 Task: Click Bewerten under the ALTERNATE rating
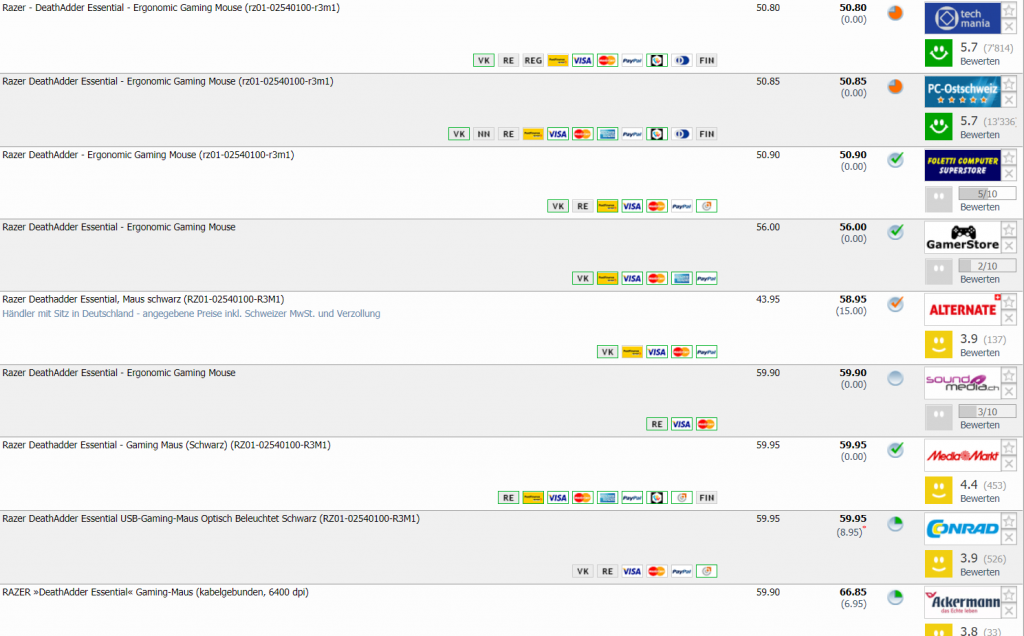pos(980,353)
